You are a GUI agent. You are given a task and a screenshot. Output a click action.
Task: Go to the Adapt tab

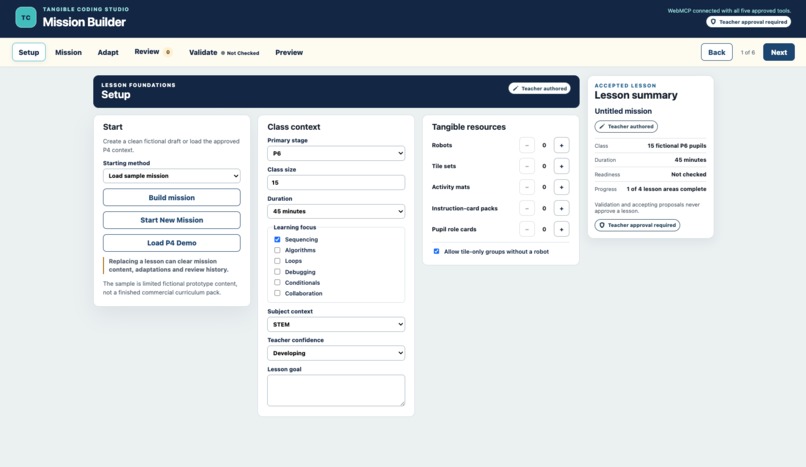[108, 52]
